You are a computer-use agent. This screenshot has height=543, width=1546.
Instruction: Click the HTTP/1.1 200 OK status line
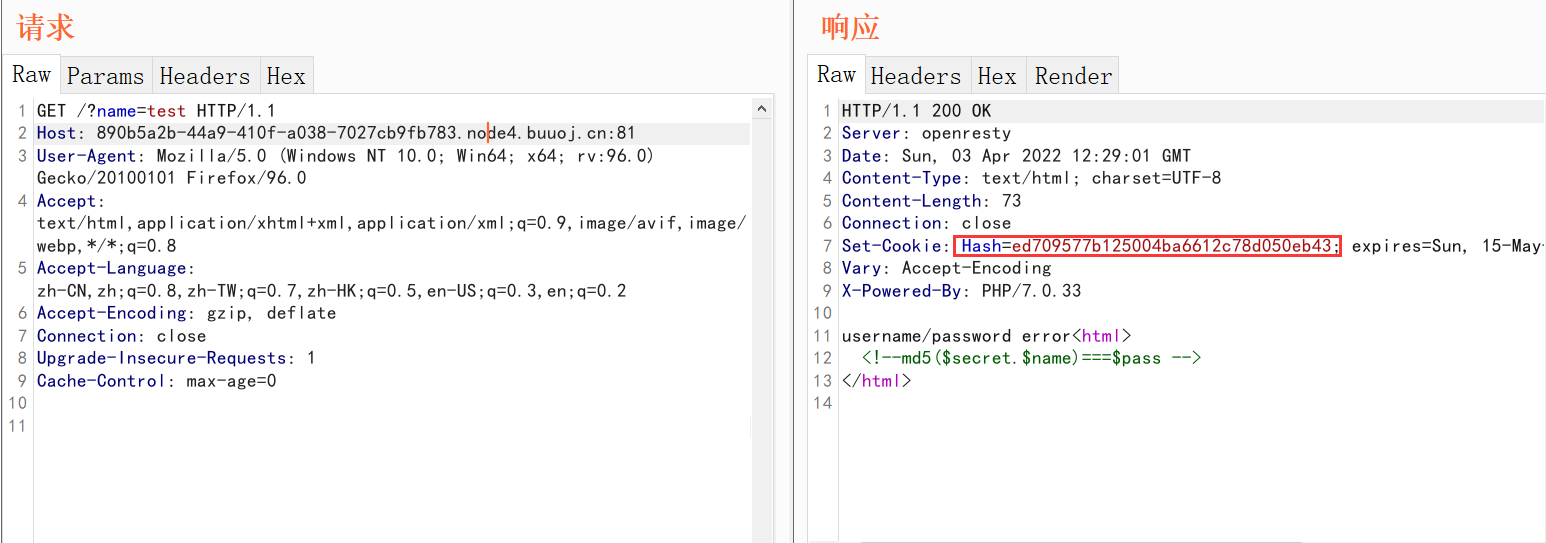916,111
